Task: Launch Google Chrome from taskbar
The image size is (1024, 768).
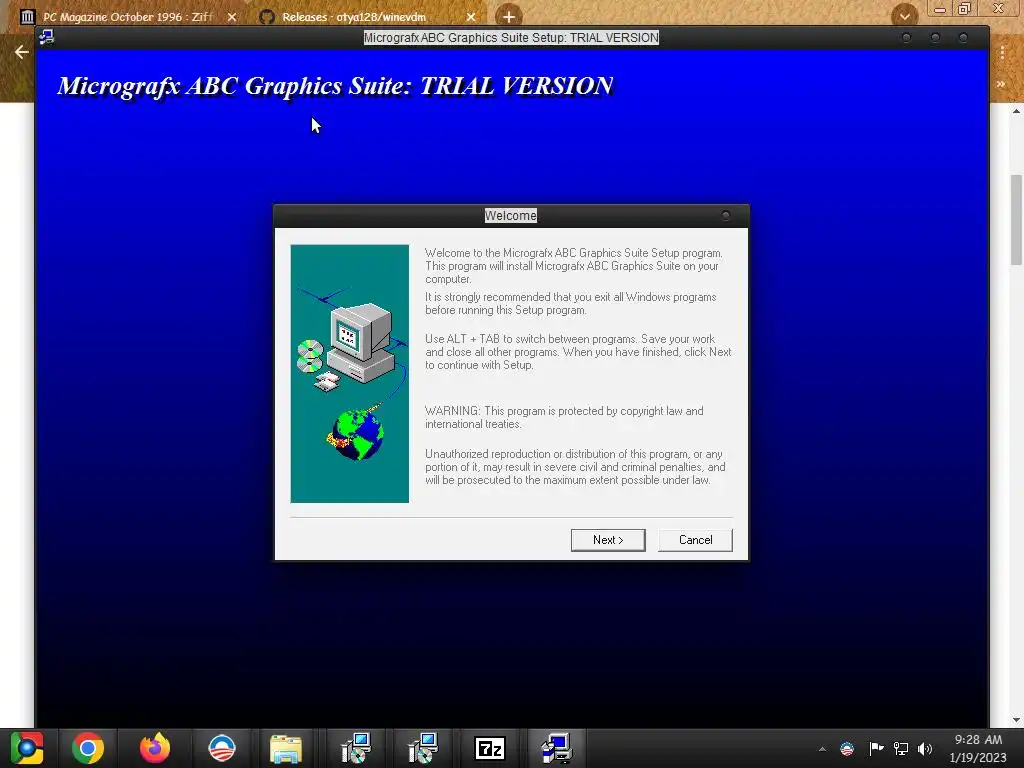Action: [x=88, y=748]
